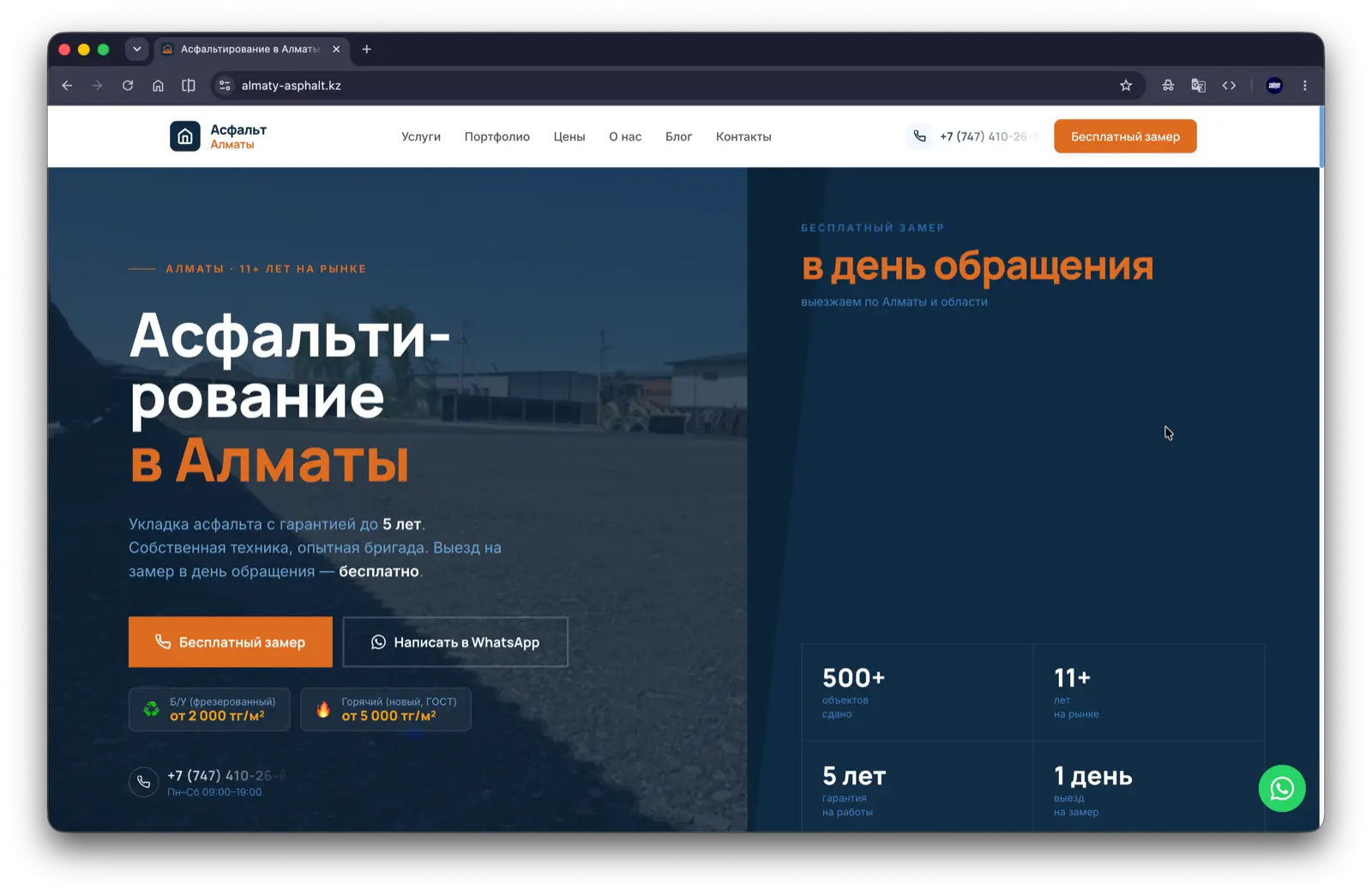Call the header phone number +7 (747) 410-26

pyautogui.click(x=989, y=136)
